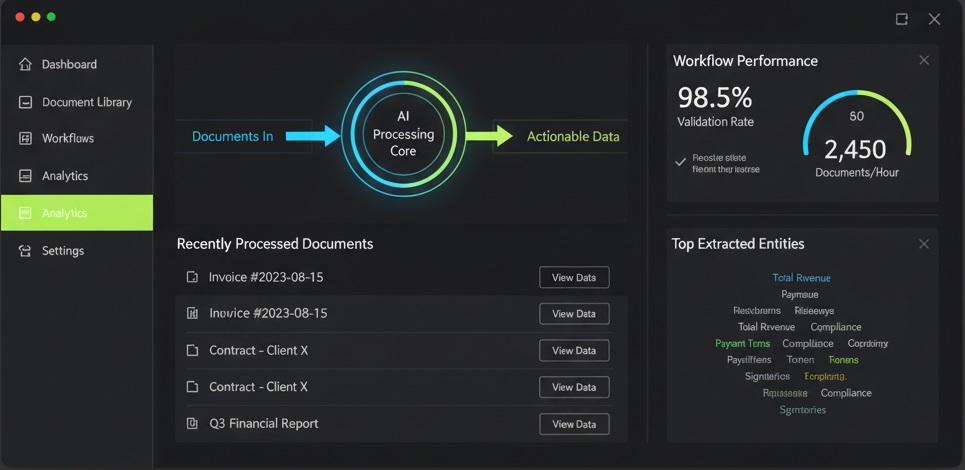Open the non-highlighted Analytics sidebar item

tap(65, 176)
